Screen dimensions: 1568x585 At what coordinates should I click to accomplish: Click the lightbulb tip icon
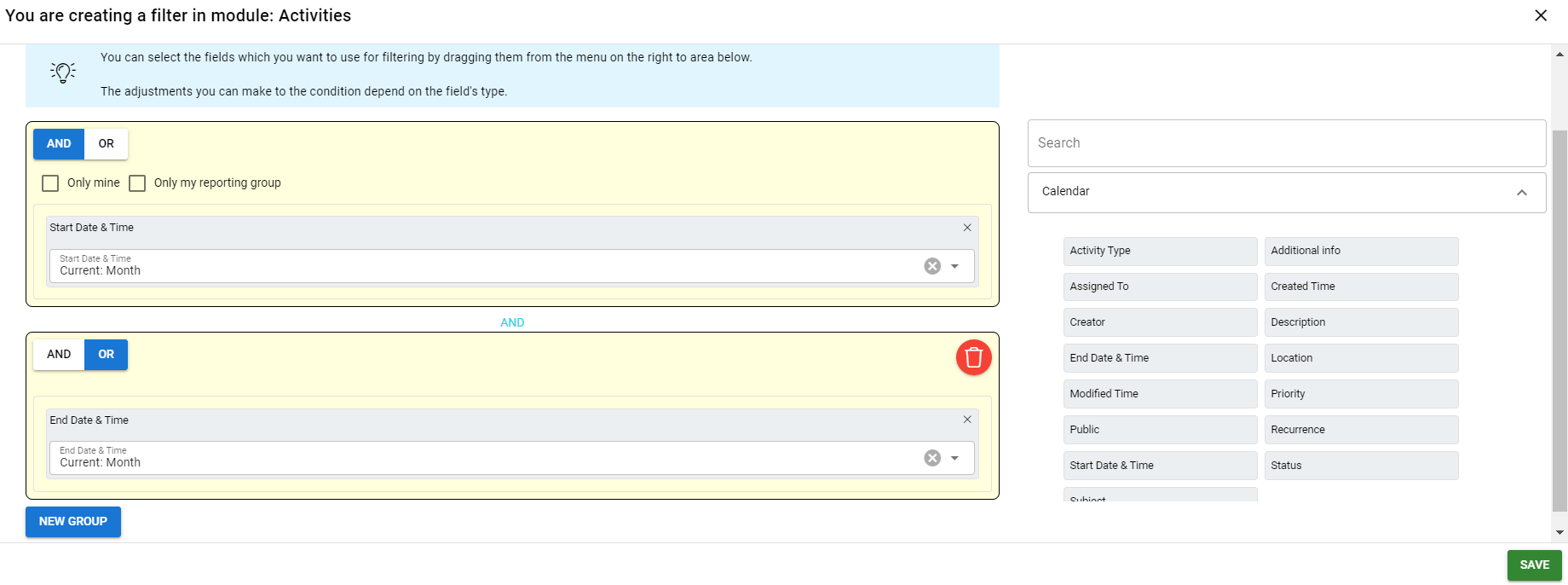[x=63, y=72]
